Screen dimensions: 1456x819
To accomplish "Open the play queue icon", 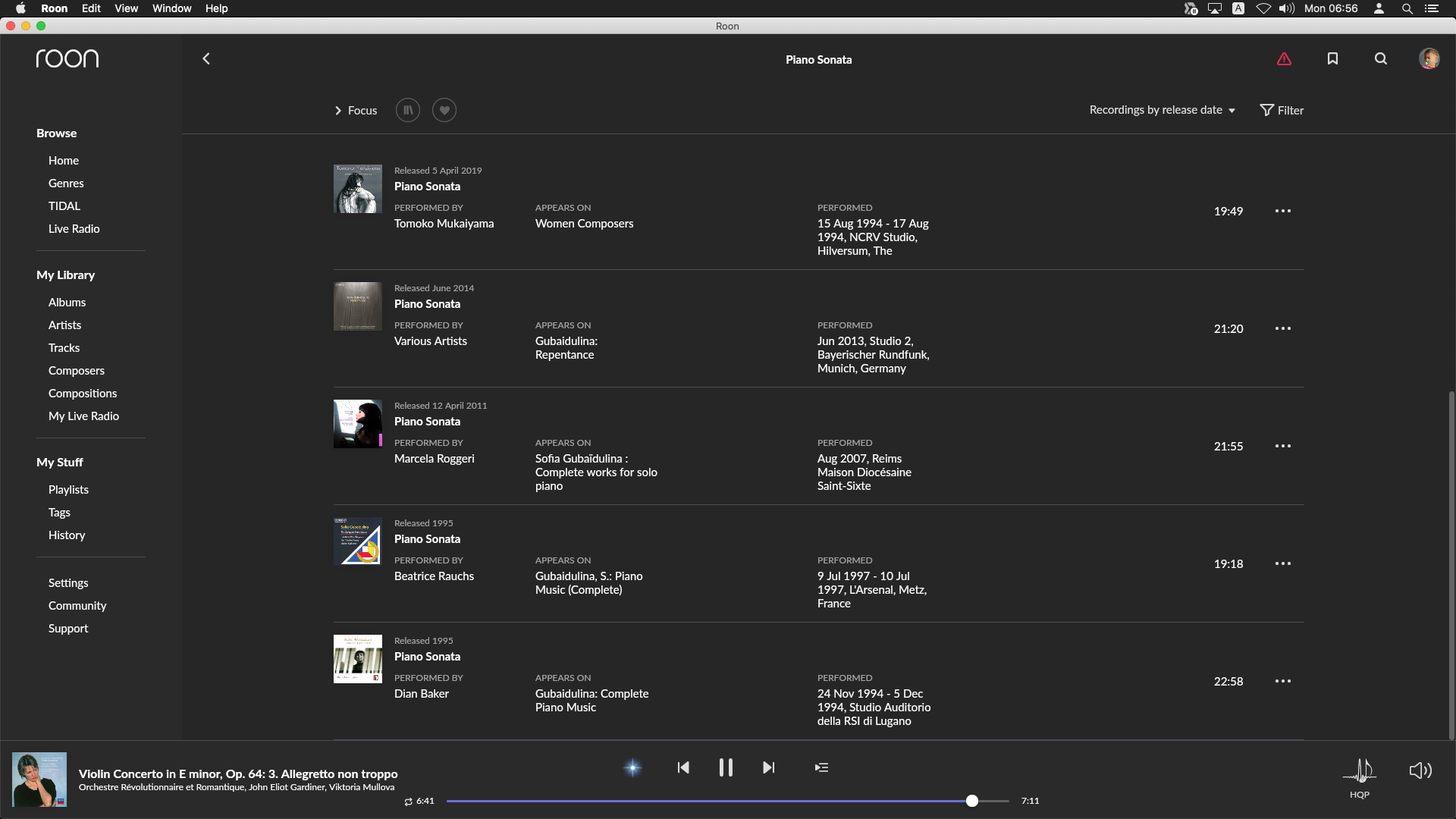I will click(x=821, y=767).
